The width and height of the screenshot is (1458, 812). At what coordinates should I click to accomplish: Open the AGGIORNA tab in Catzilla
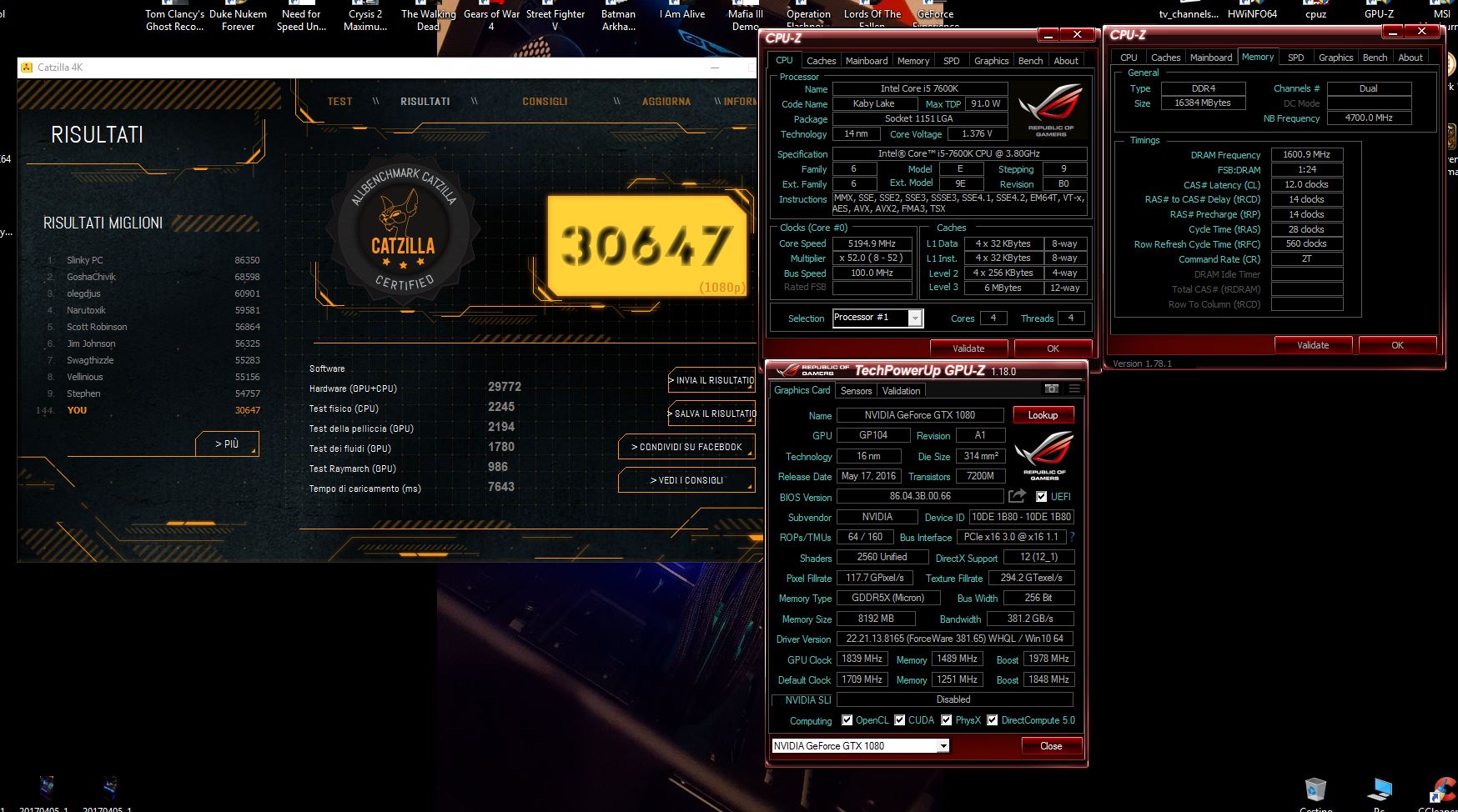pos(666,102)
